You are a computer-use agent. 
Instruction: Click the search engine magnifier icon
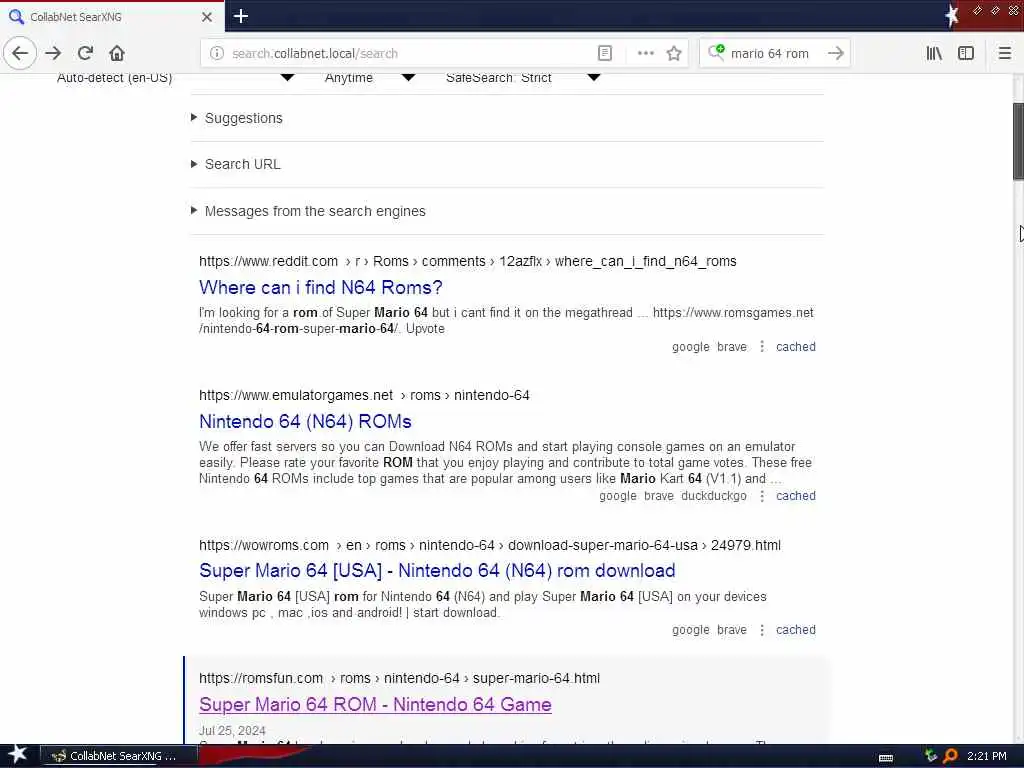point(716,53)
